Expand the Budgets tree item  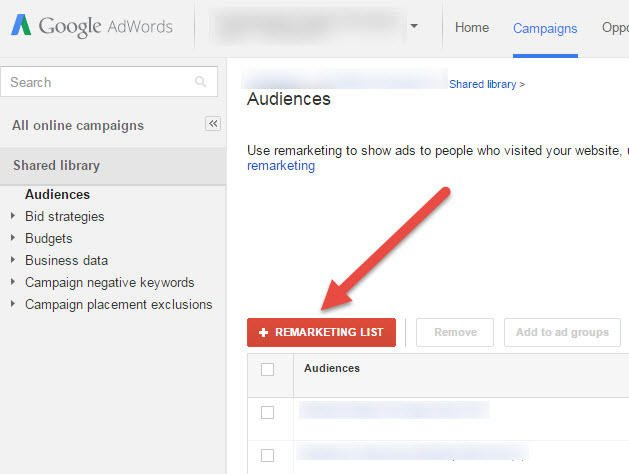13,238
